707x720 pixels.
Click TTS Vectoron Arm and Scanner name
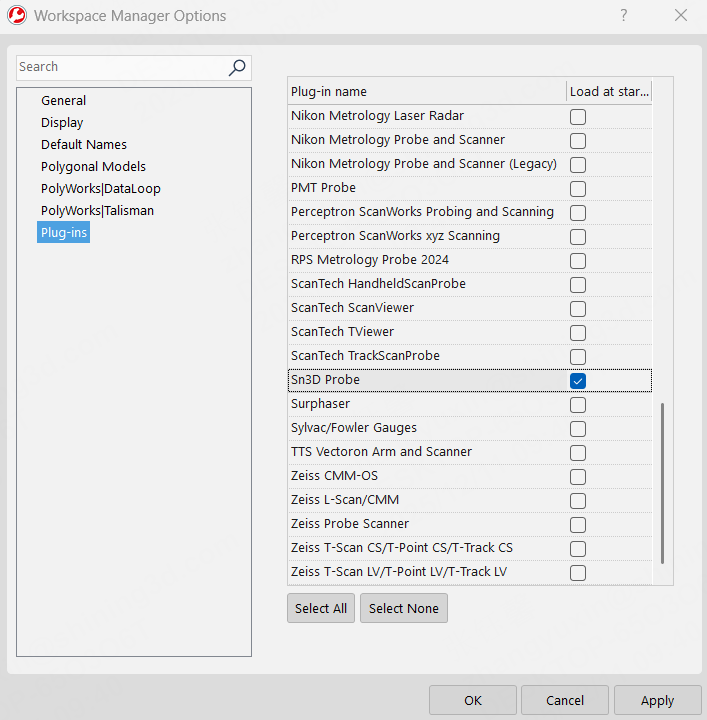(x=381, y=452)
